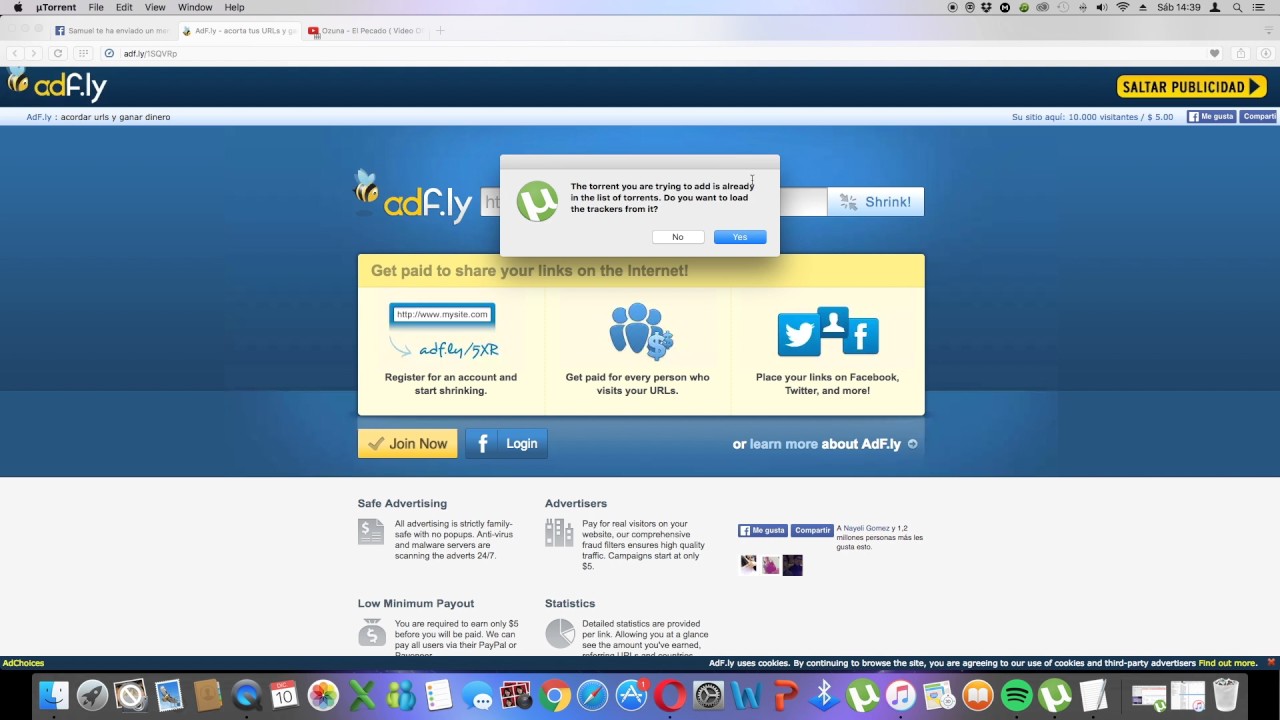
Task: Switch to the Facebook 'Samuel te ha enviado' tab
Action: tap(112, 31)
